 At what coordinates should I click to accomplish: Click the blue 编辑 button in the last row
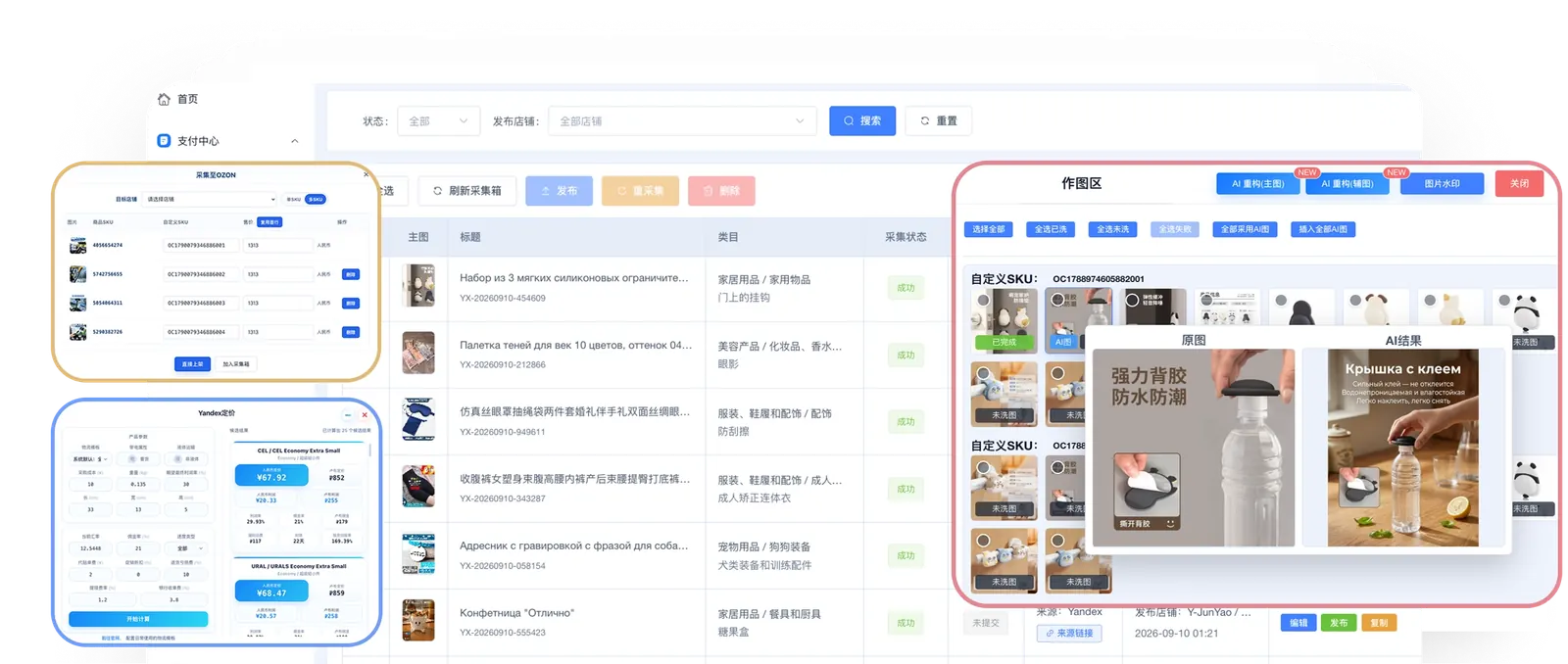1298,623
